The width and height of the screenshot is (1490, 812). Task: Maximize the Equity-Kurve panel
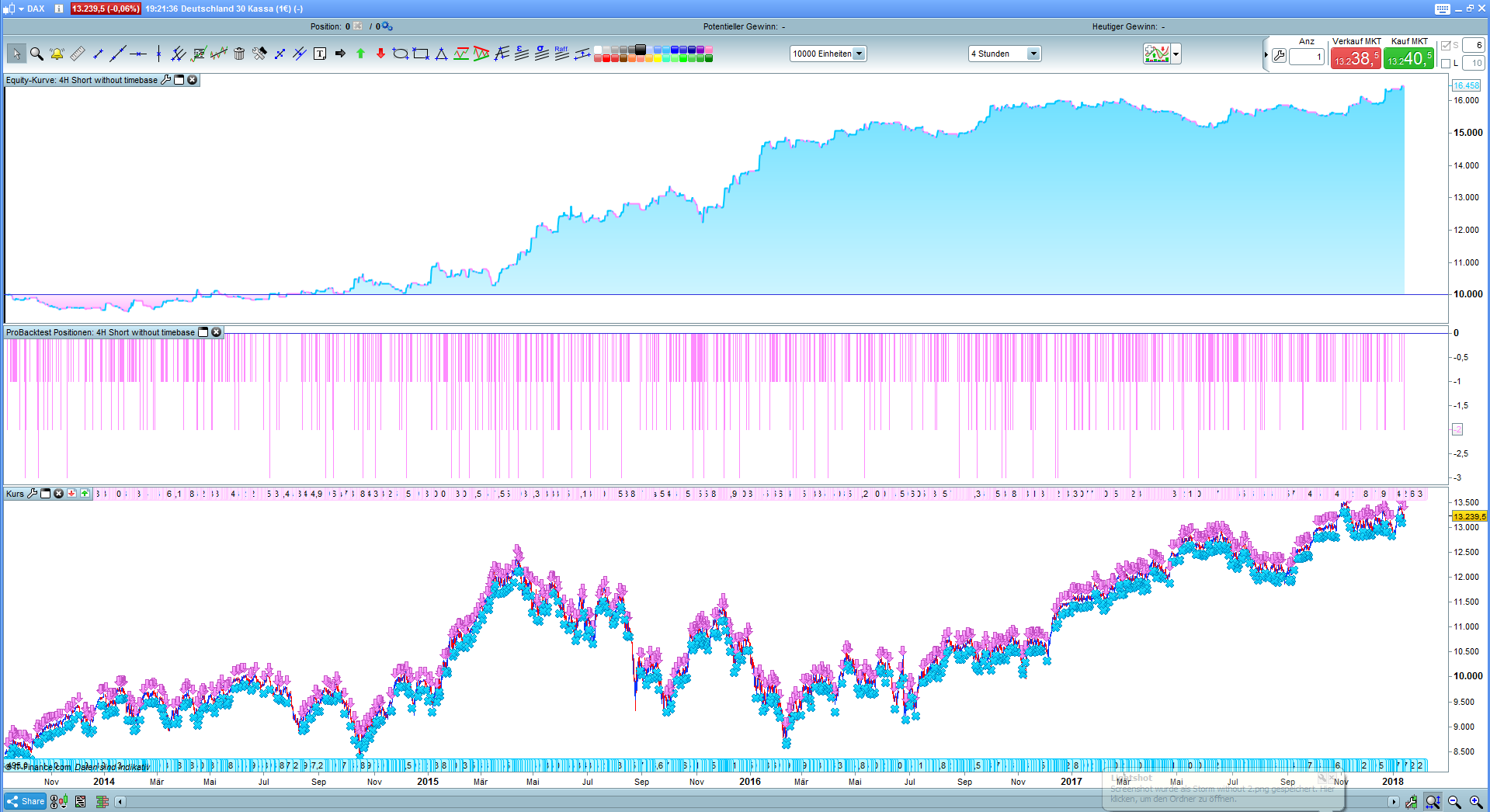[x=179, y=80]
